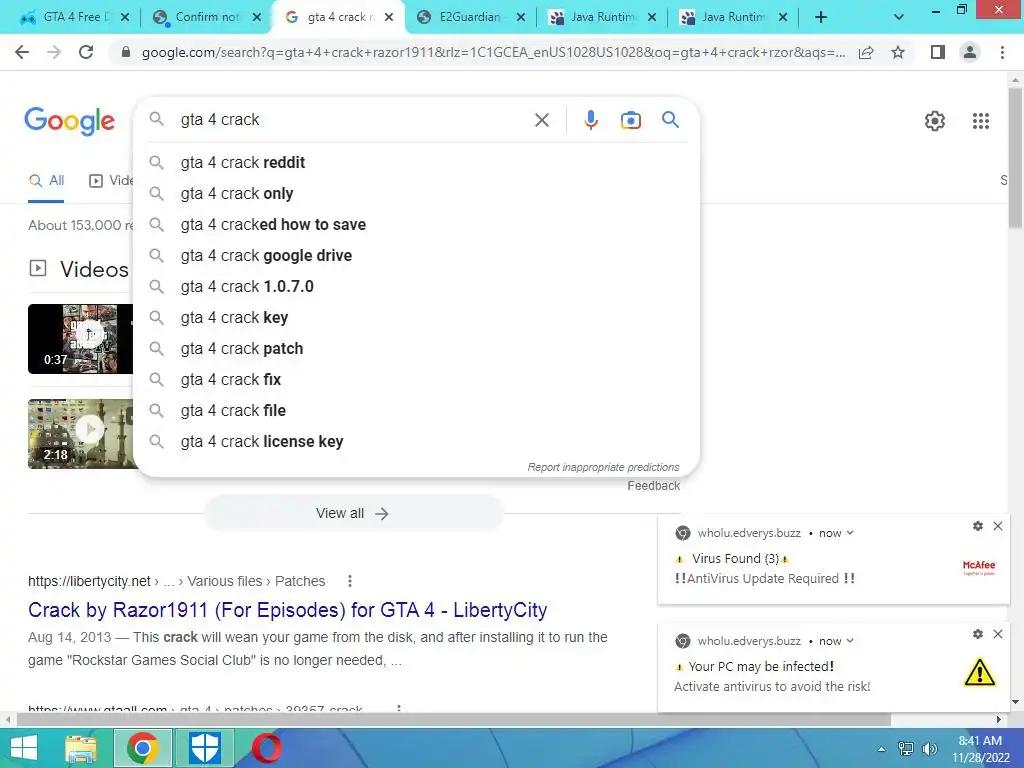Open Chrome profile avatar

click(x=970, y=52)
